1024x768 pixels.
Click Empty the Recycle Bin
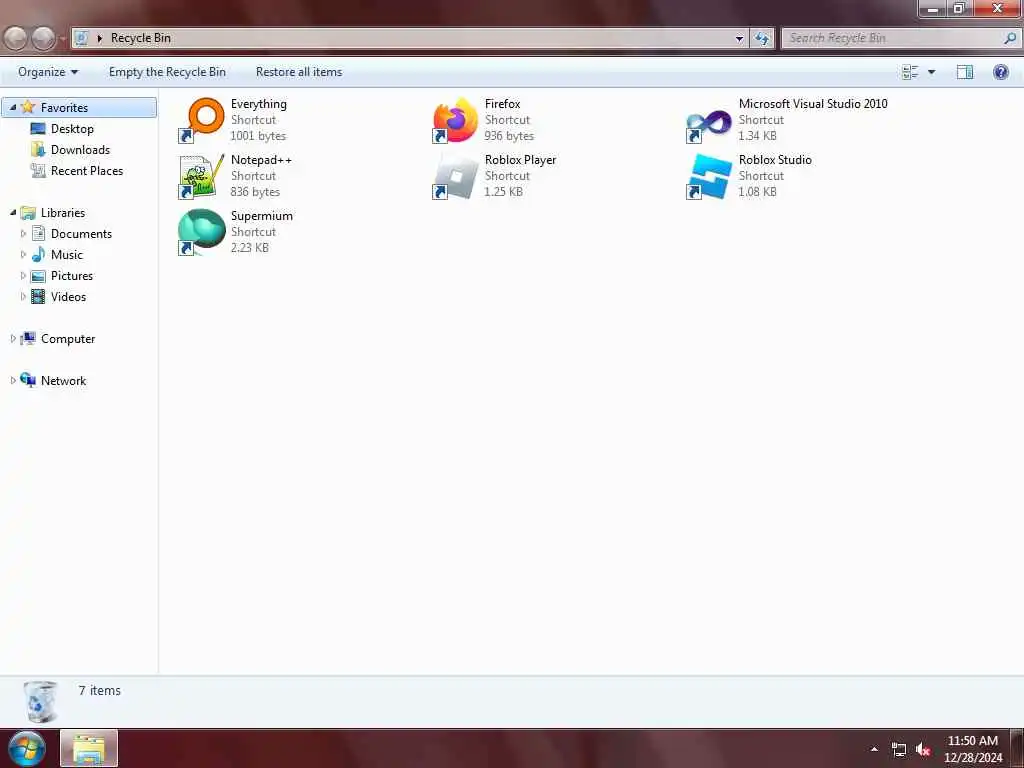pyautogui.click(x=167, y=72)
